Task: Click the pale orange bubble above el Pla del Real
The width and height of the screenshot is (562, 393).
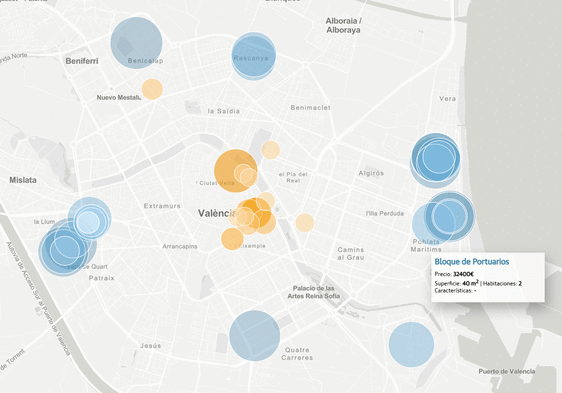Action: tap(271, 150)
